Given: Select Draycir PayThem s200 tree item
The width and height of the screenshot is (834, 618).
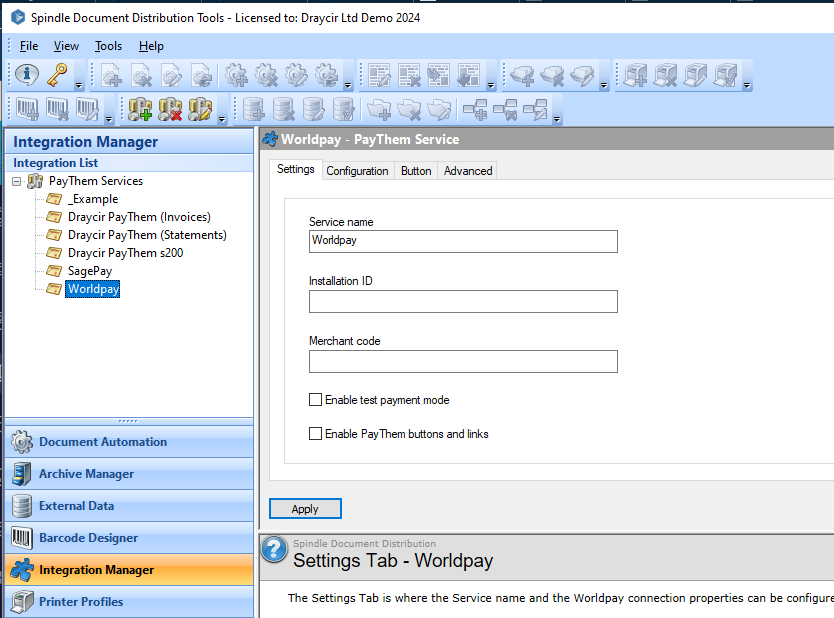Looking at the screenshot, I should point(125,253).
